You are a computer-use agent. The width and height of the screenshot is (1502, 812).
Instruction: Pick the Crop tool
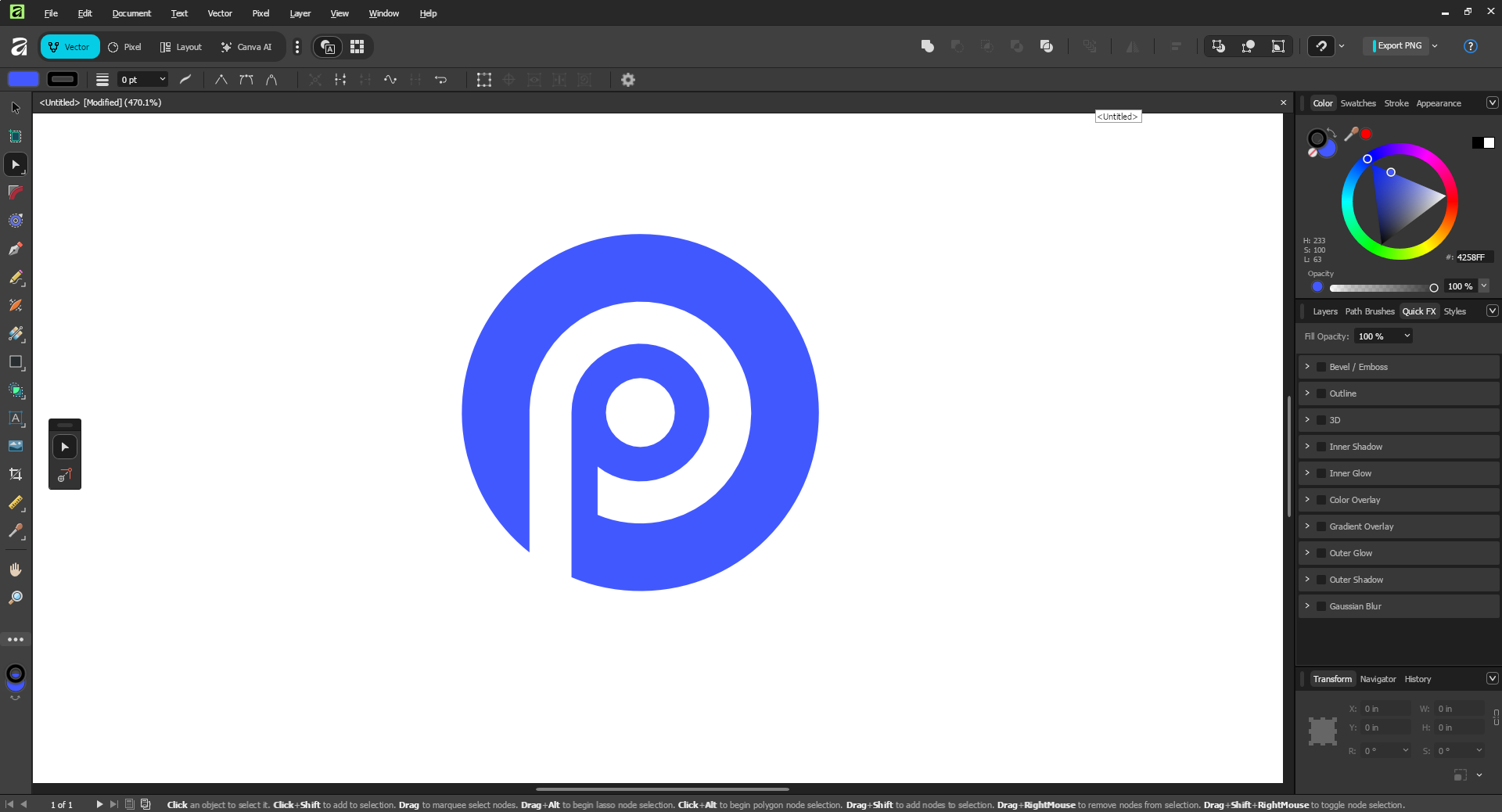click(x=15, y=474)
